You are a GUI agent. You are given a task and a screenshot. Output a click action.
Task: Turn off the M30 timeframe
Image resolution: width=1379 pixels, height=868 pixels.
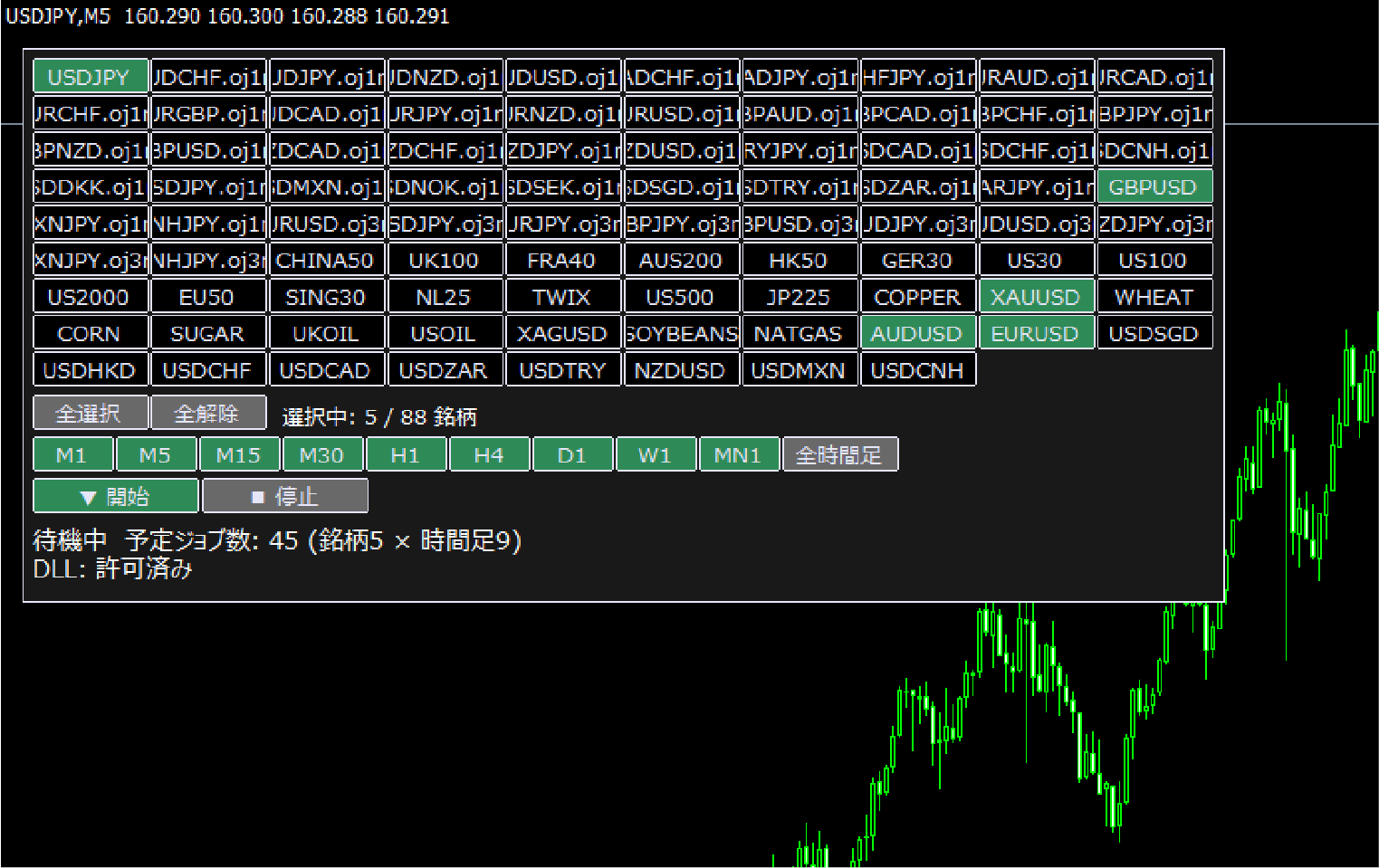(322, 454)
